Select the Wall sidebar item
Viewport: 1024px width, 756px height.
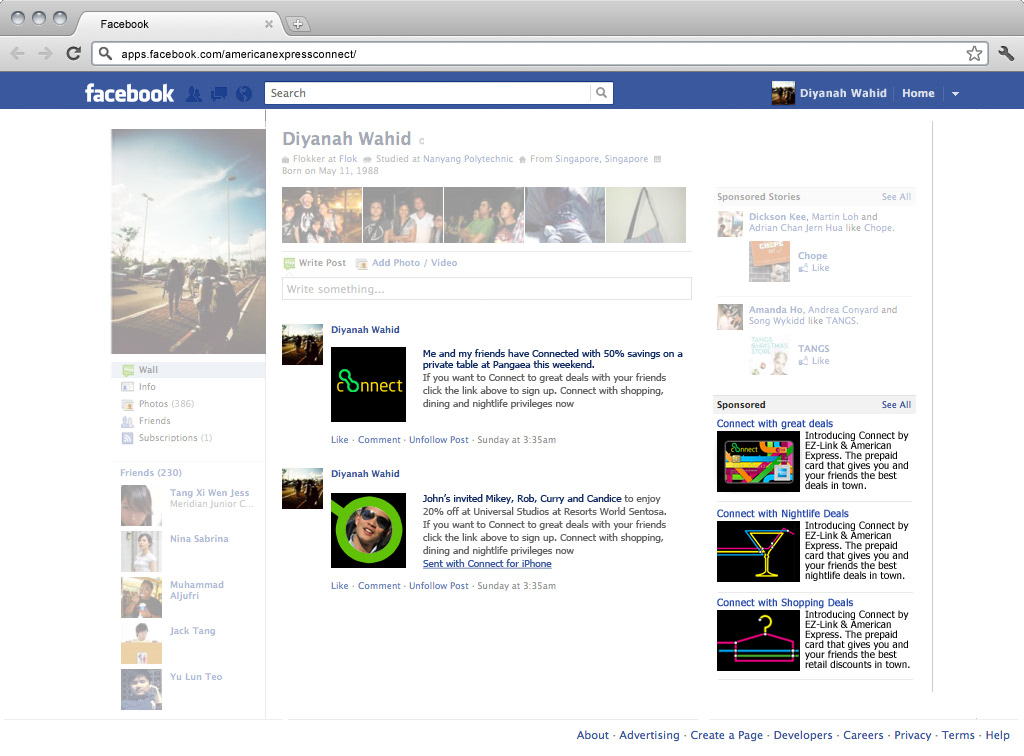(x=189, y=370)
